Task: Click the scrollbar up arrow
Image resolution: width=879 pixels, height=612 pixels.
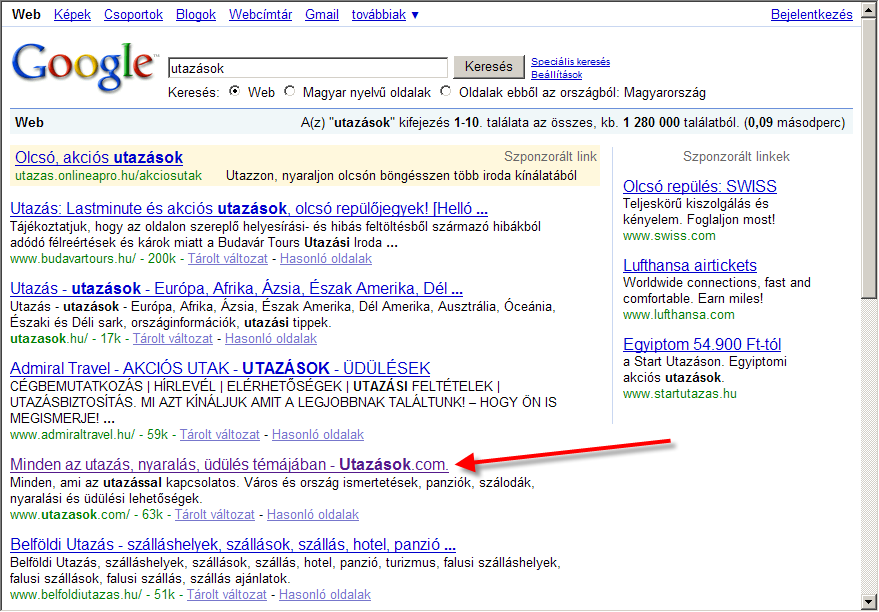Action: click(869, 10)
